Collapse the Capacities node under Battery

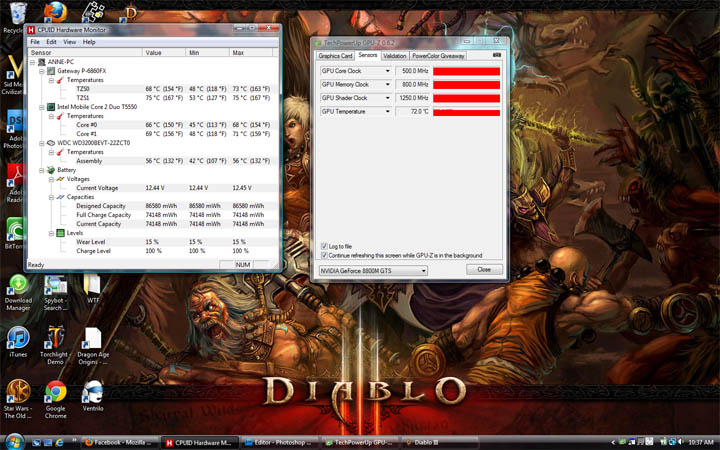tap(51, 197)
